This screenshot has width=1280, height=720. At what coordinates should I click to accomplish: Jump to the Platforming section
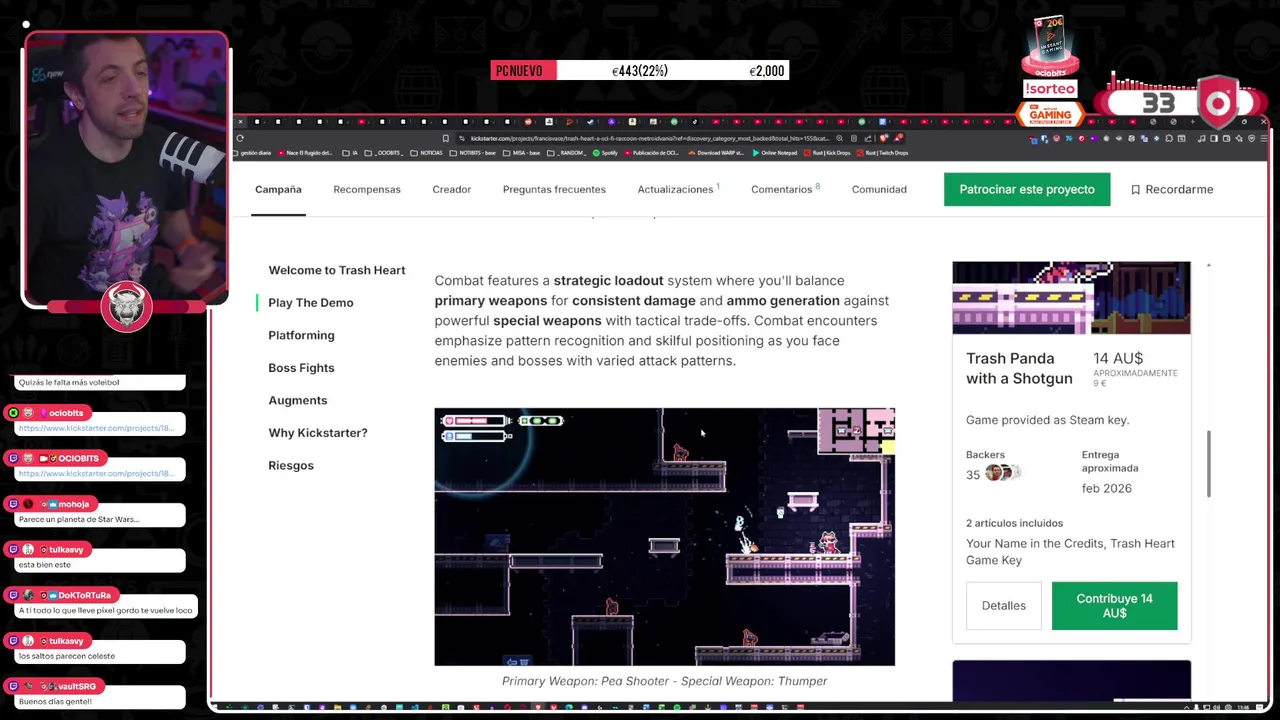(x=301, y=335)
